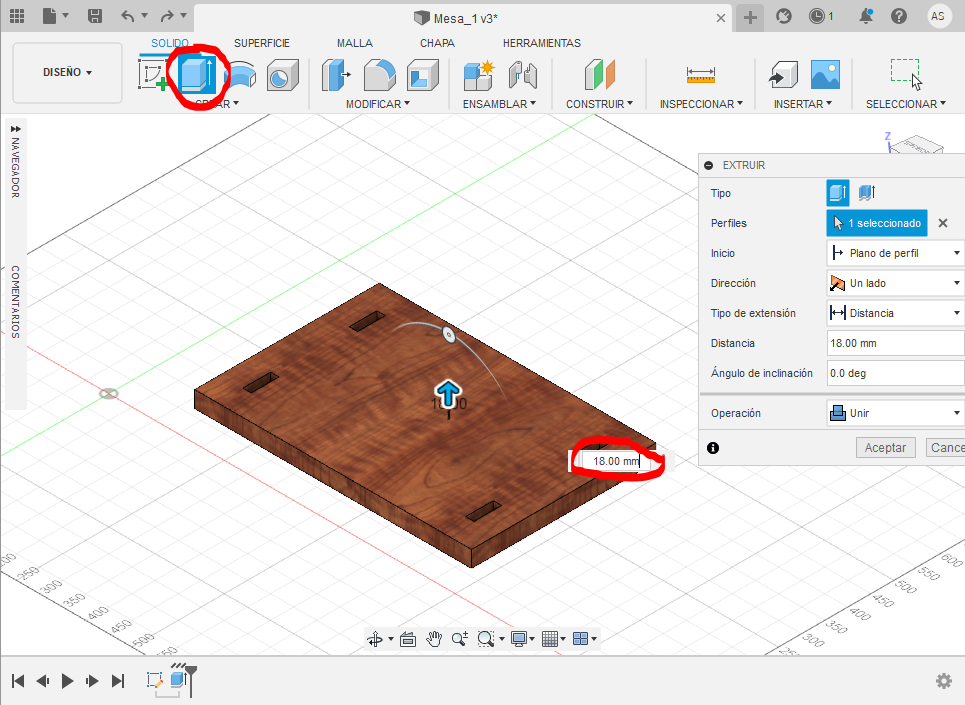Select the Extruir tool in the Solido toolbar
The image size is (965, 705).
point(196,75)
